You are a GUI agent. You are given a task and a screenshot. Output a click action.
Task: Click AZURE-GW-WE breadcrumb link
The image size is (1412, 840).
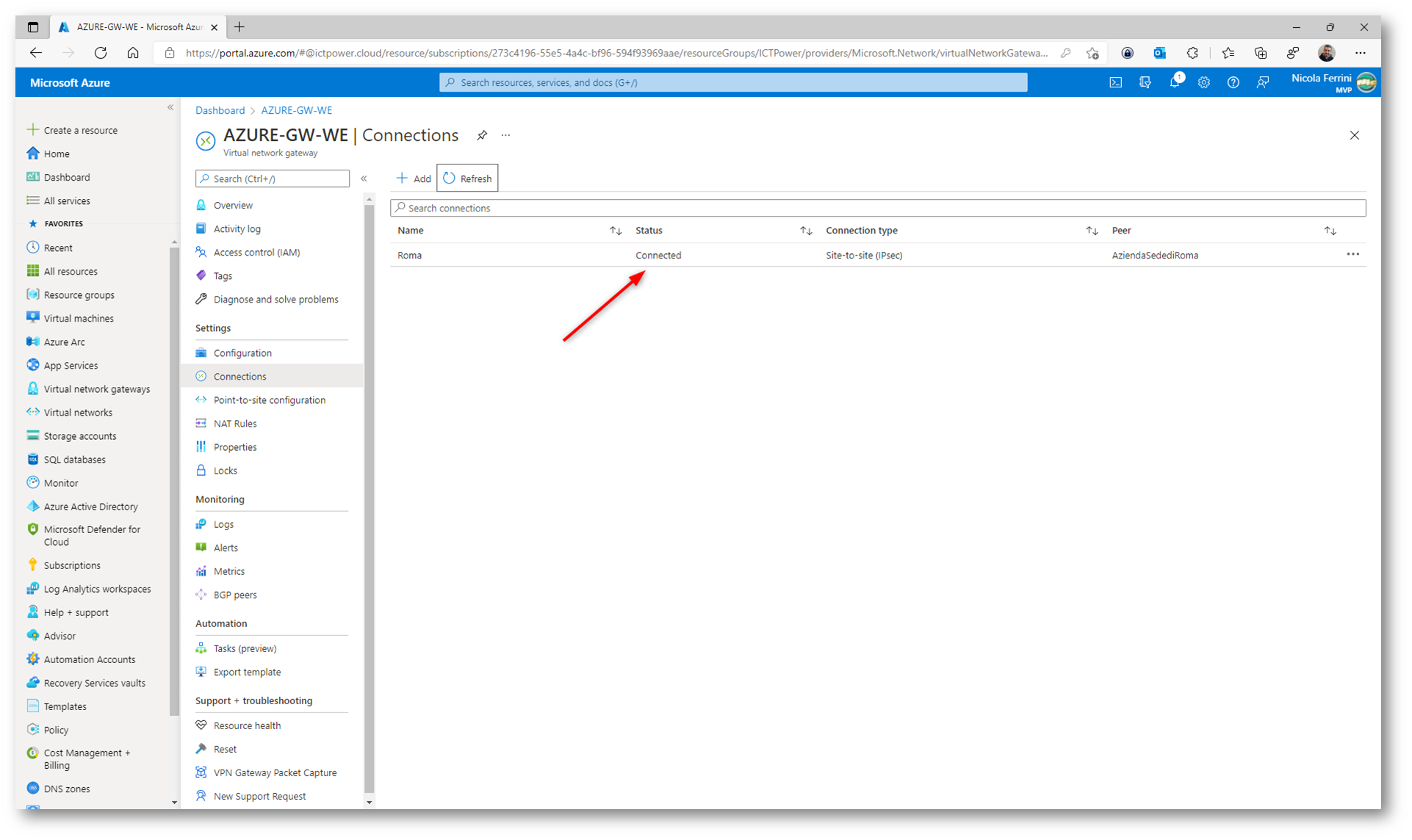(x=296, y=110)
